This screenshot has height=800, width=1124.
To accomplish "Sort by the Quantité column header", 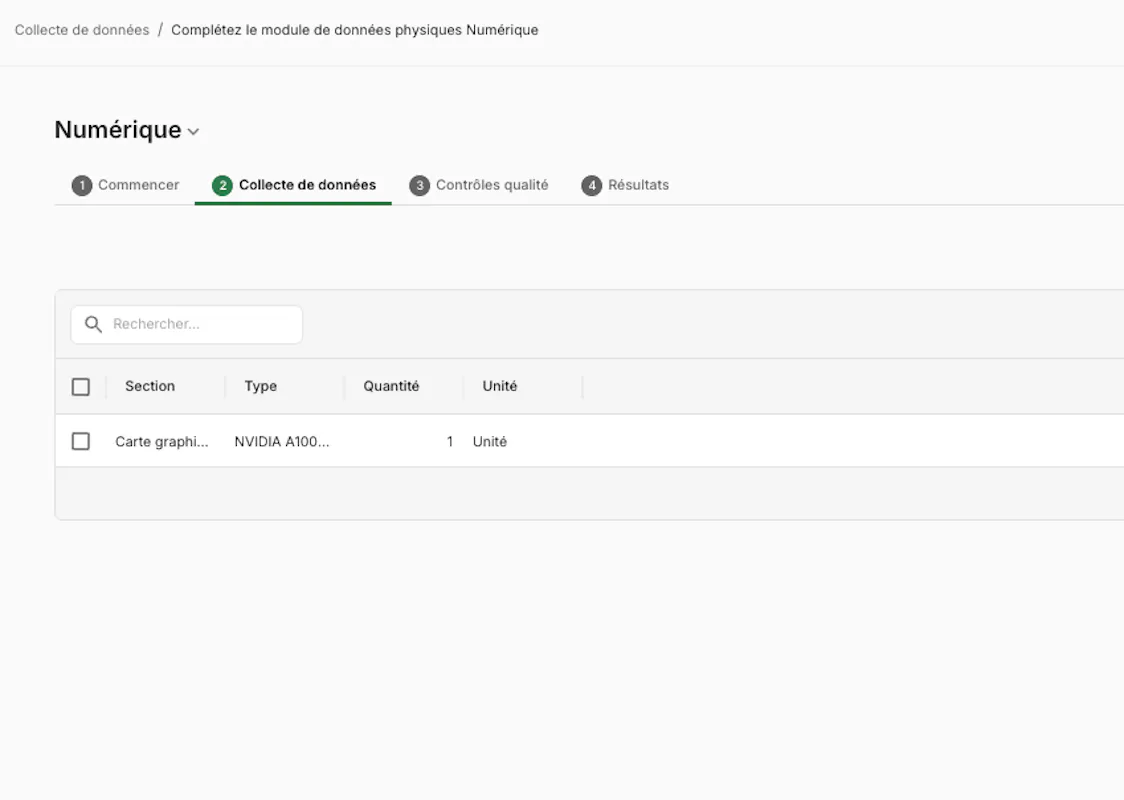I will coord(391,386).
